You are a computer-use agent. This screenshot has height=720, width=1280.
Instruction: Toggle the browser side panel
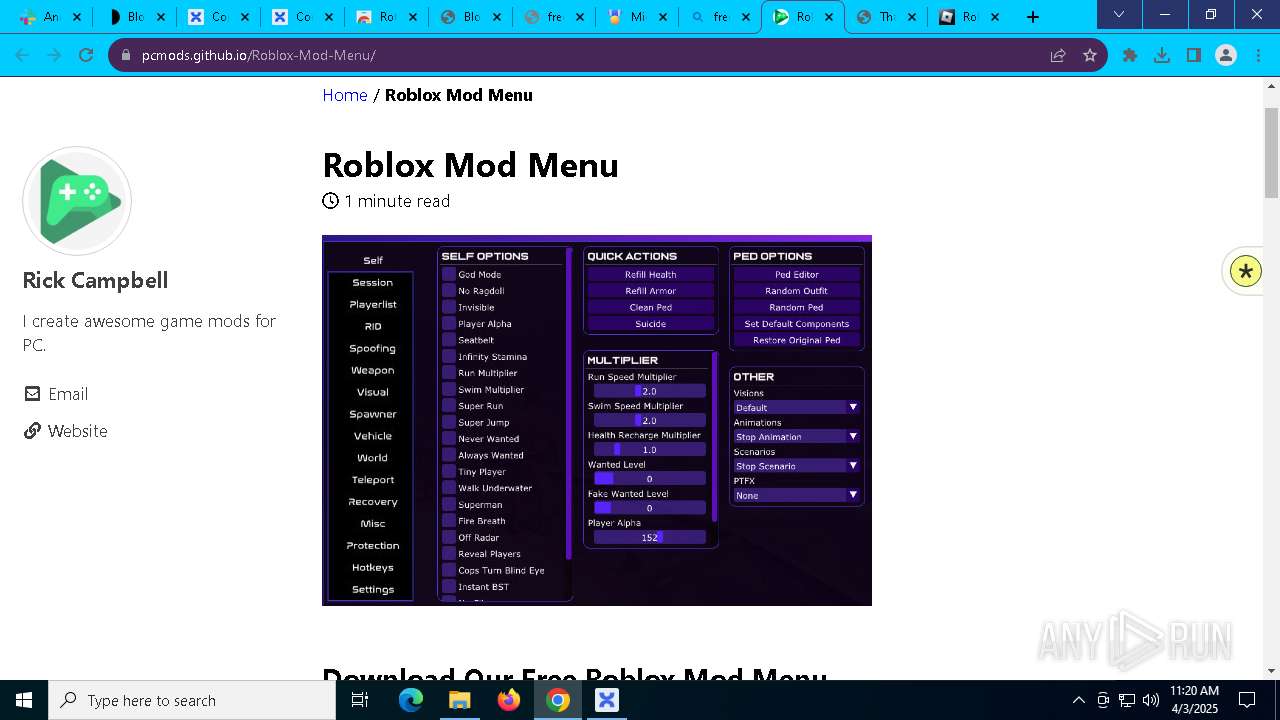(1194, 55)
